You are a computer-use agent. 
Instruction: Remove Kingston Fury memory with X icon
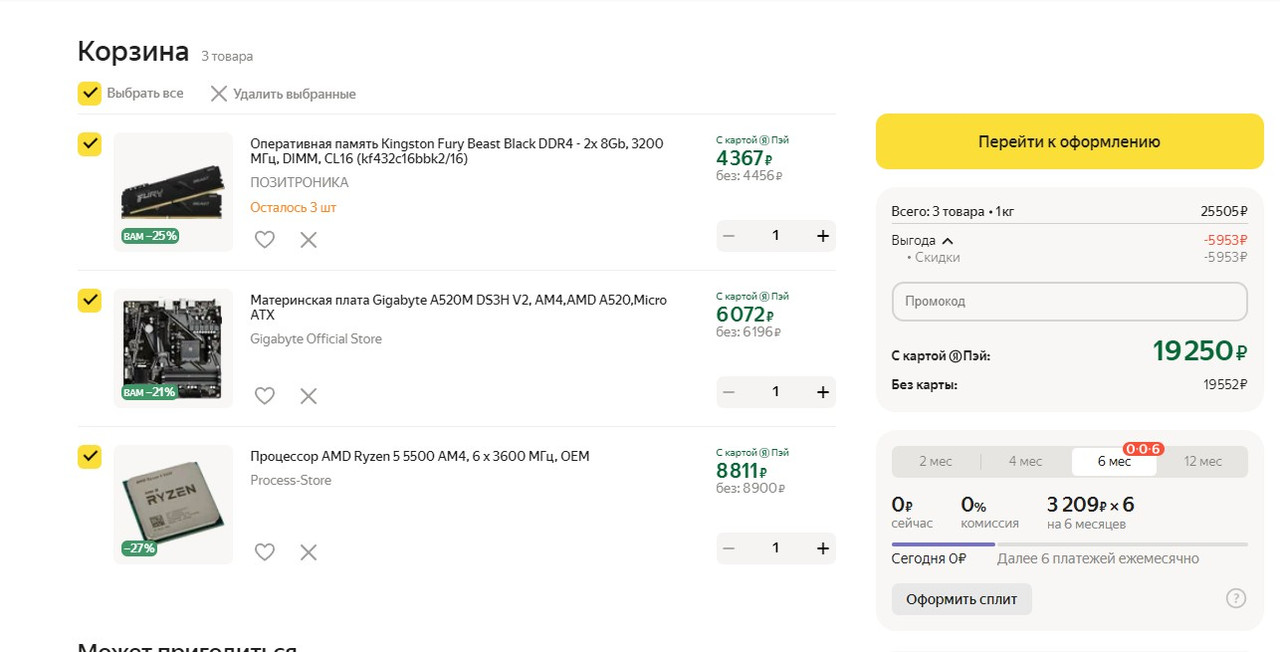click(308, 240)
